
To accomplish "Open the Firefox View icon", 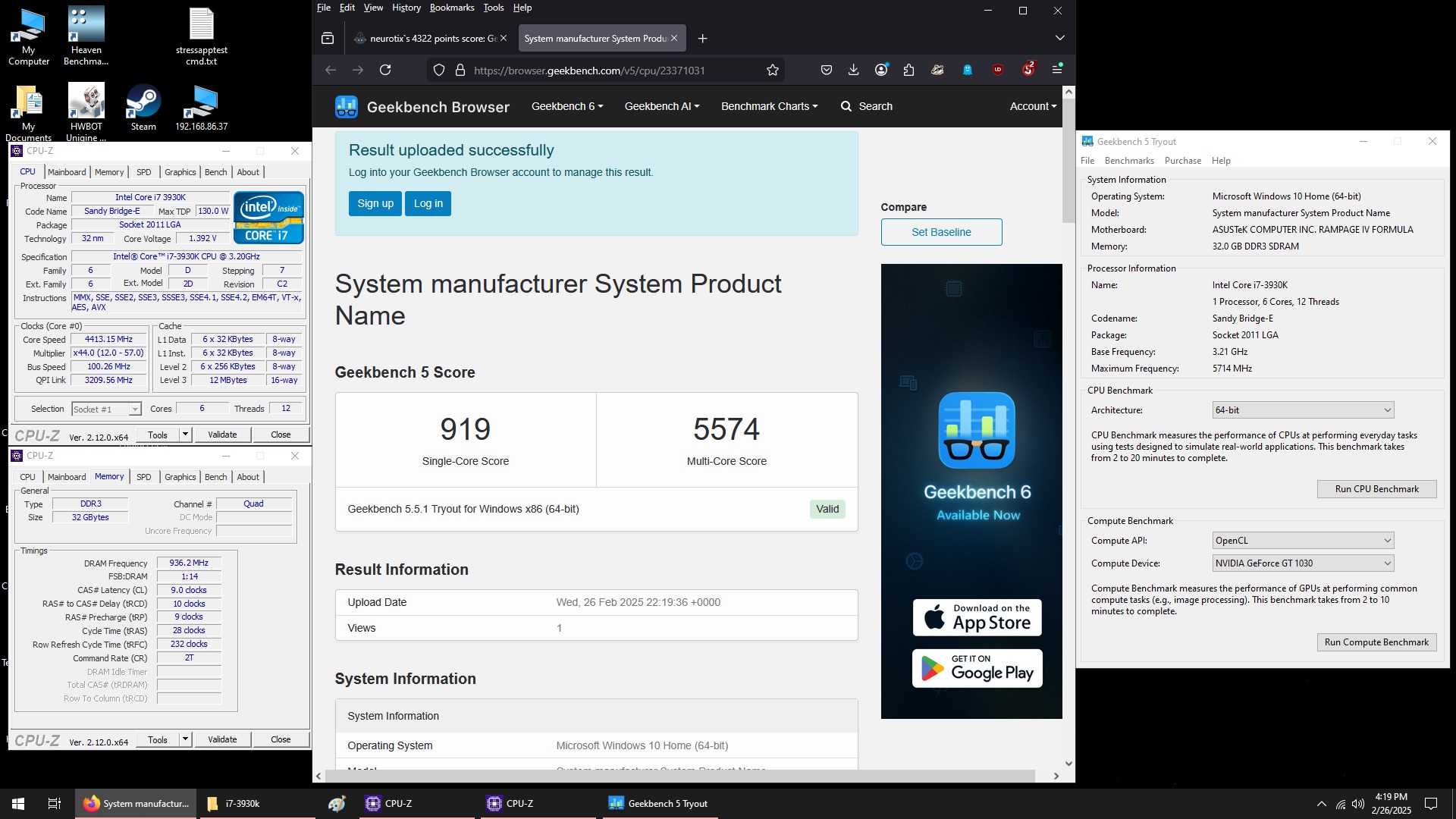I will click(328, 38).
